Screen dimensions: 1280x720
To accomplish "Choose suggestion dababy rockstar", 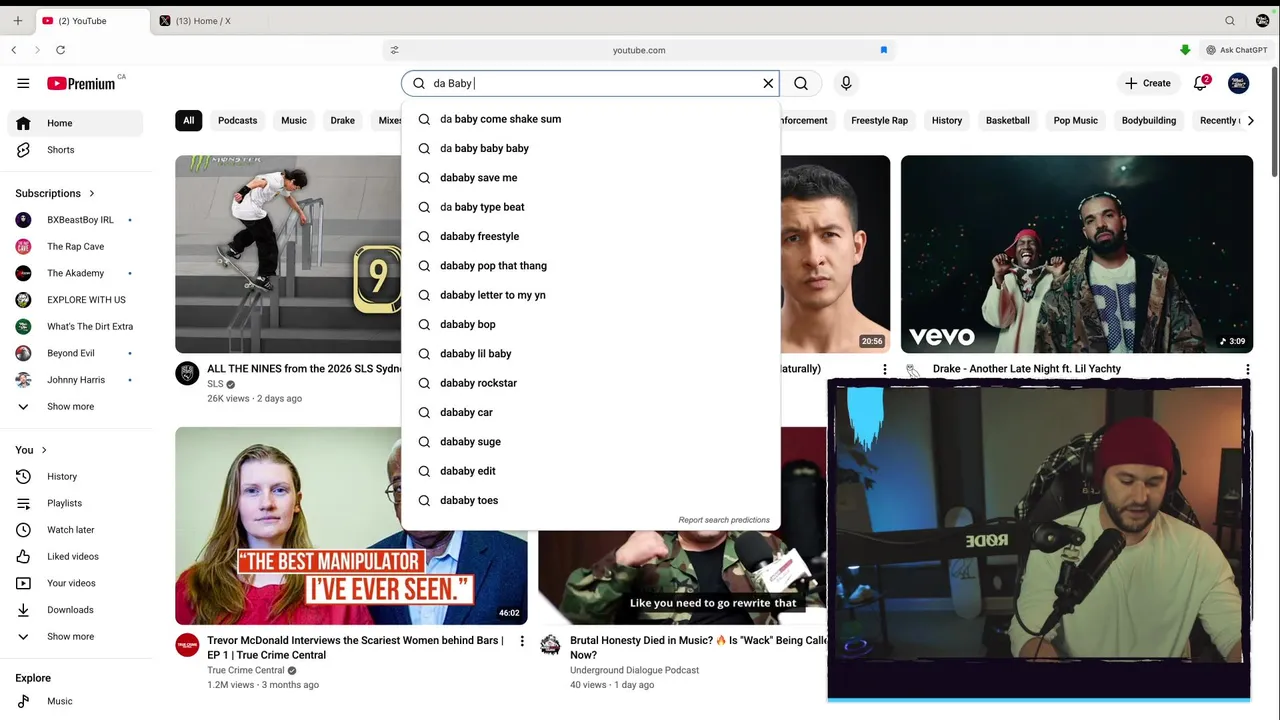I will [590, 383].
